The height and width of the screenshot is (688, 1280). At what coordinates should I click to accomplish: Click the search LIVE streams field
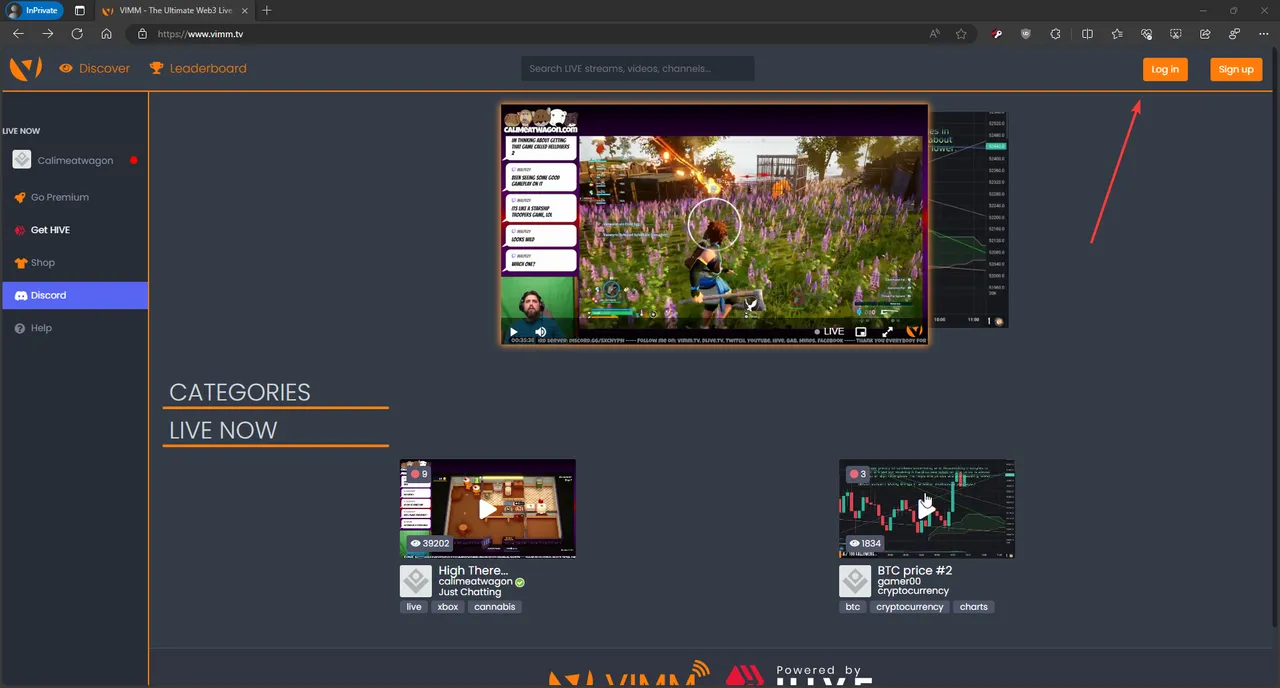coord(638,69)
